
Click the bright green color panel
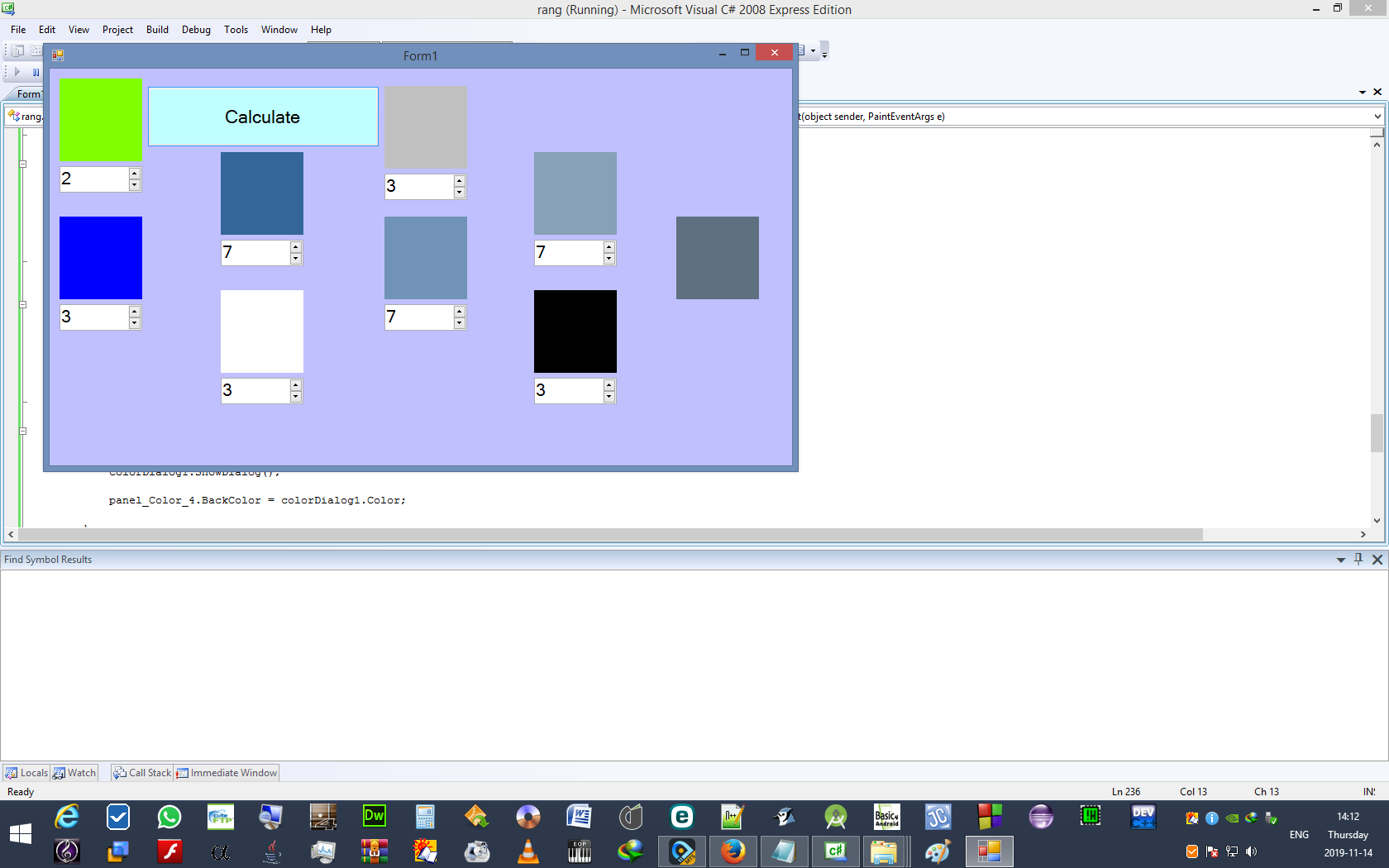(101, 120)
